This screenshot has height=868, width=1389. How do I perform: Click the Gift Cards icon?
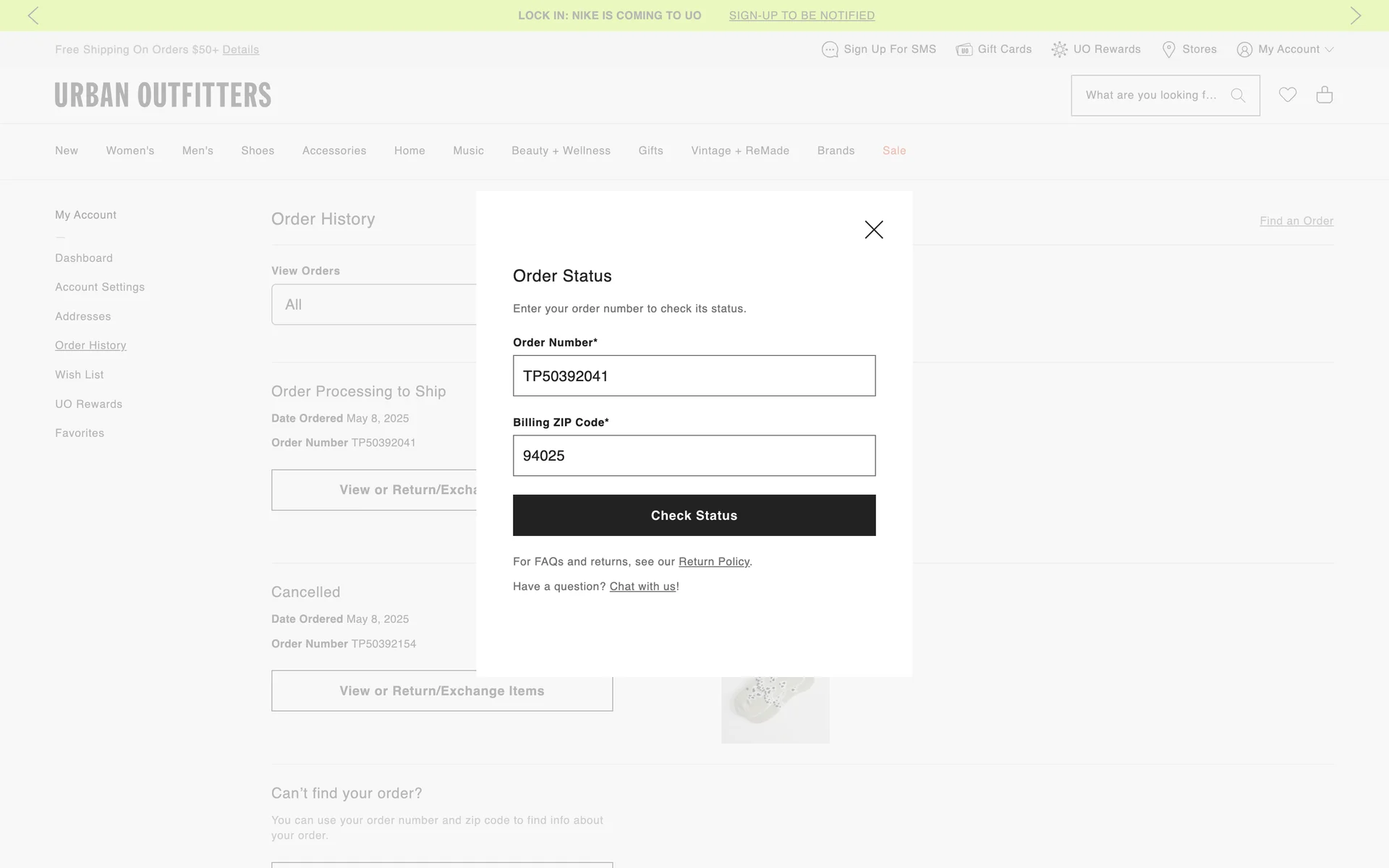click(964, 49)
